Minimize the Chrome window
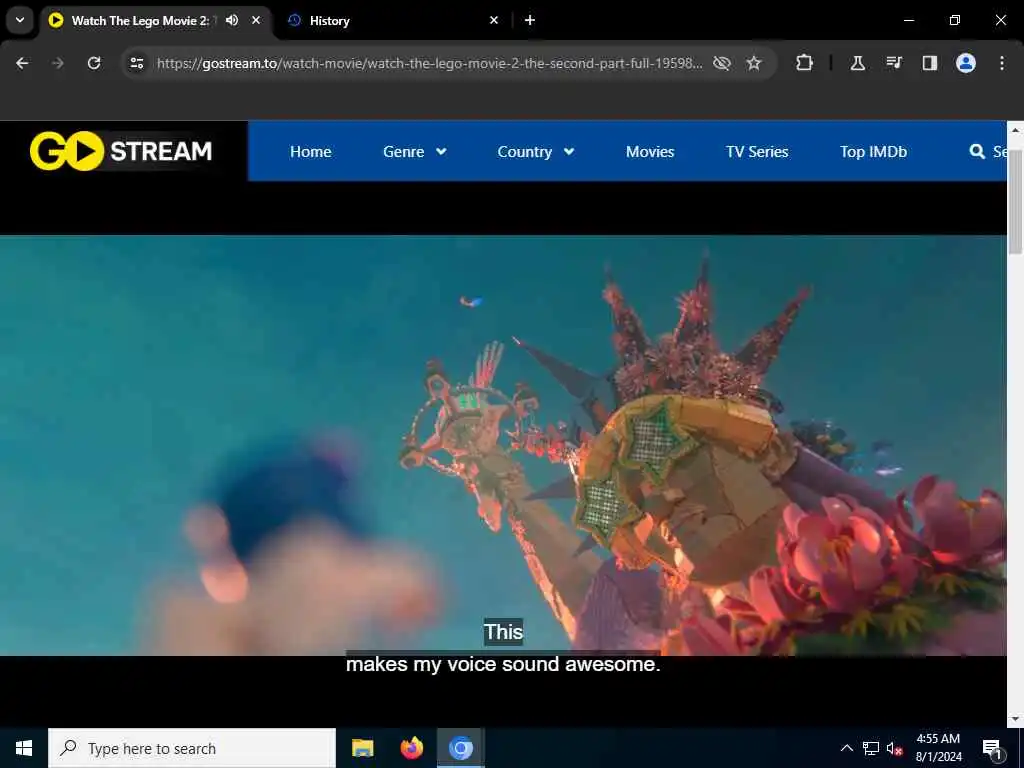The width and height of the screenshot is (1024, 768). [x=908, y=20]
